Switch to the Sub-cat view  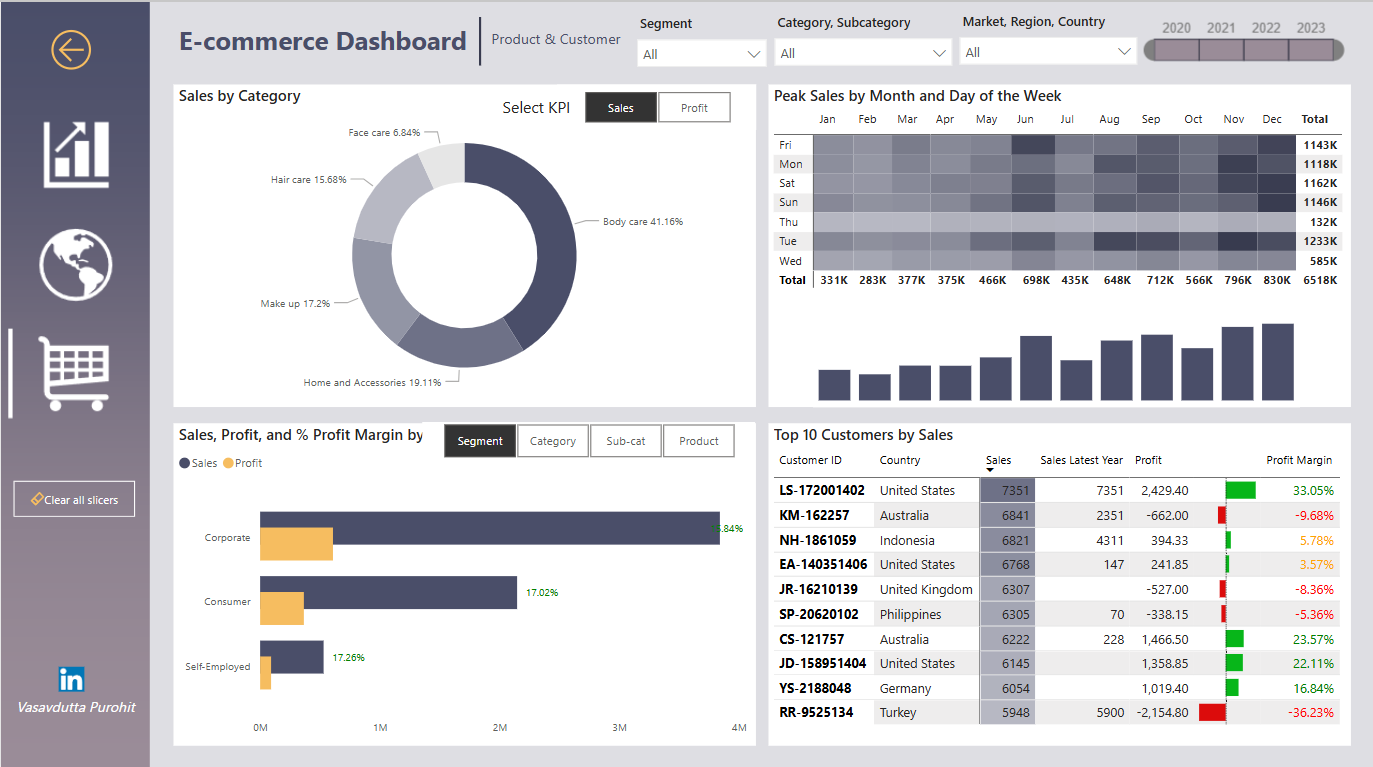coord(626,441)
